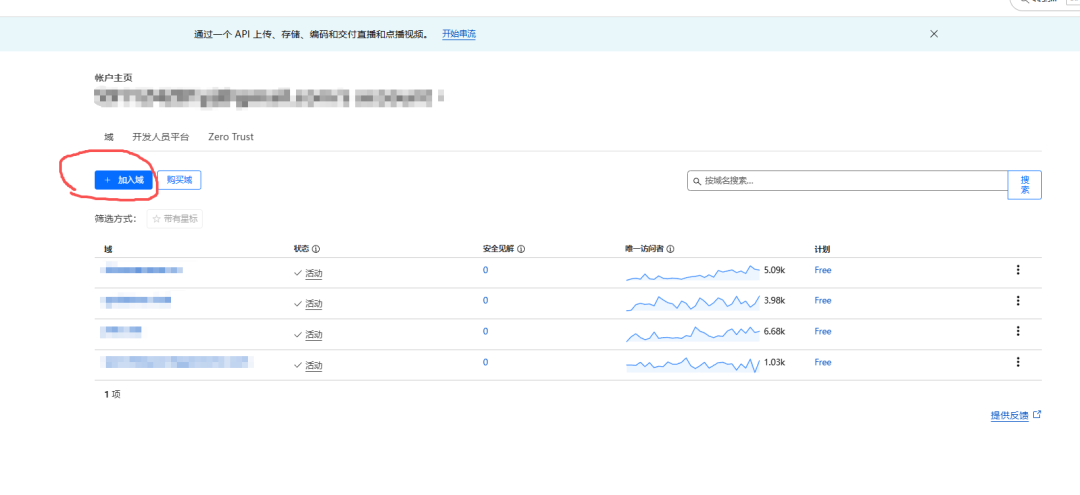Click the info icon next to 安全见解

click(521, 250)
